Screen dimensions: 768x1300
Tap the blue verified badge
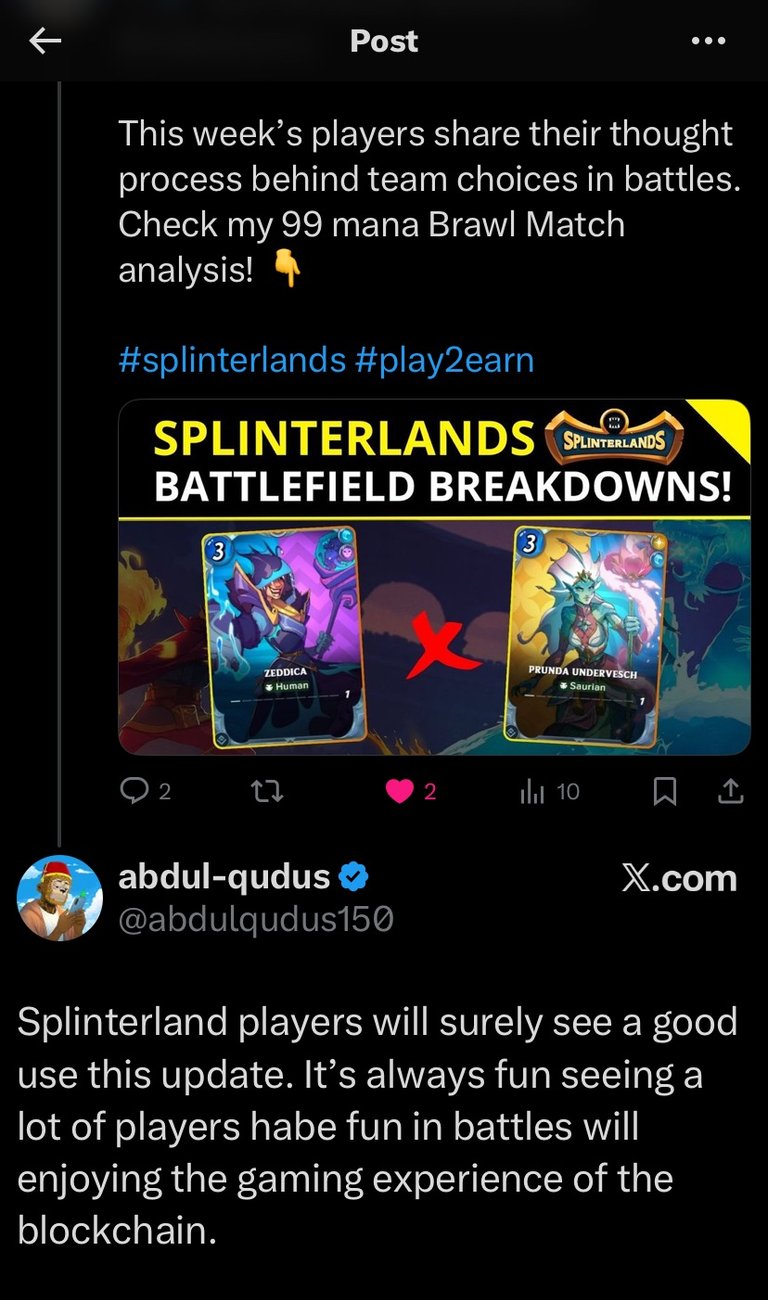coord(354,878)
